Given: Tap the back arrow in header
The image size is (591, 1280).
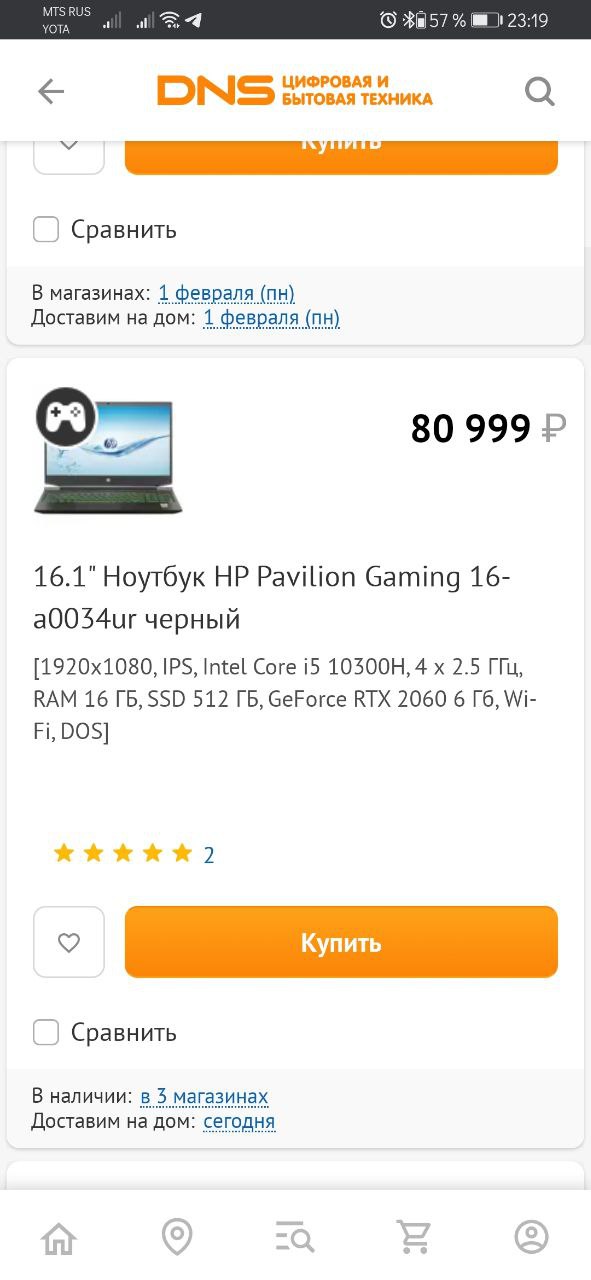Looking at the screenshot, I should coord(51,92).
